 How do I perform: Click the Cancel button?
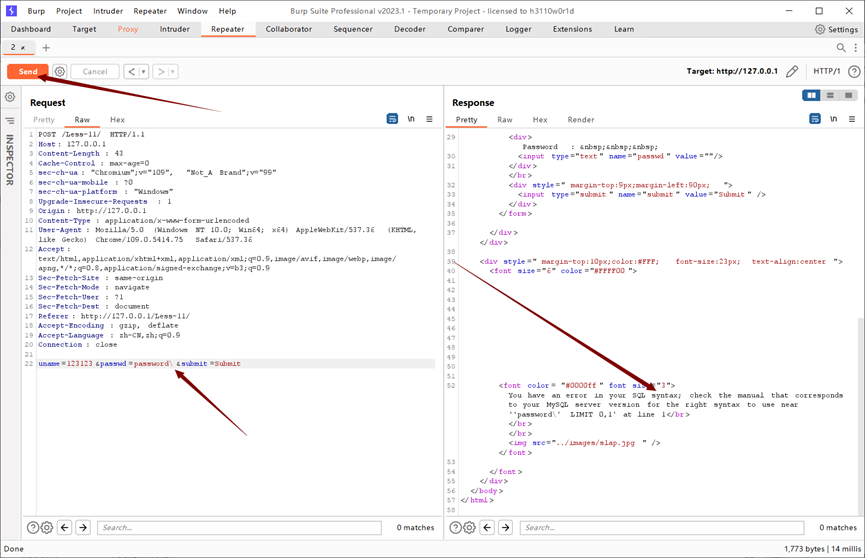tap(95, 72)
